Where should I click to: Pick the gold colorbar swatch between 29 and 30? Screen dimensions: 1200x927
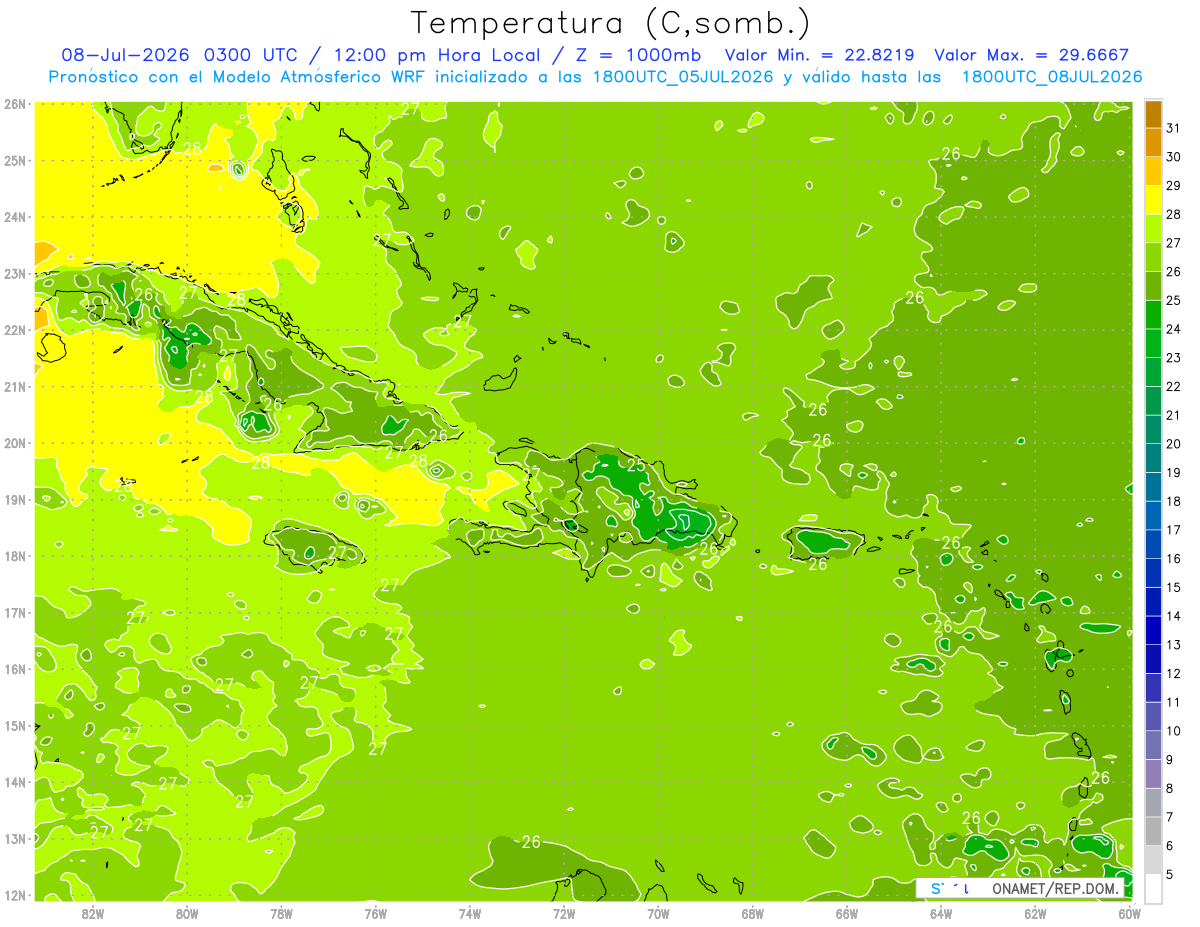[1153, 172]
